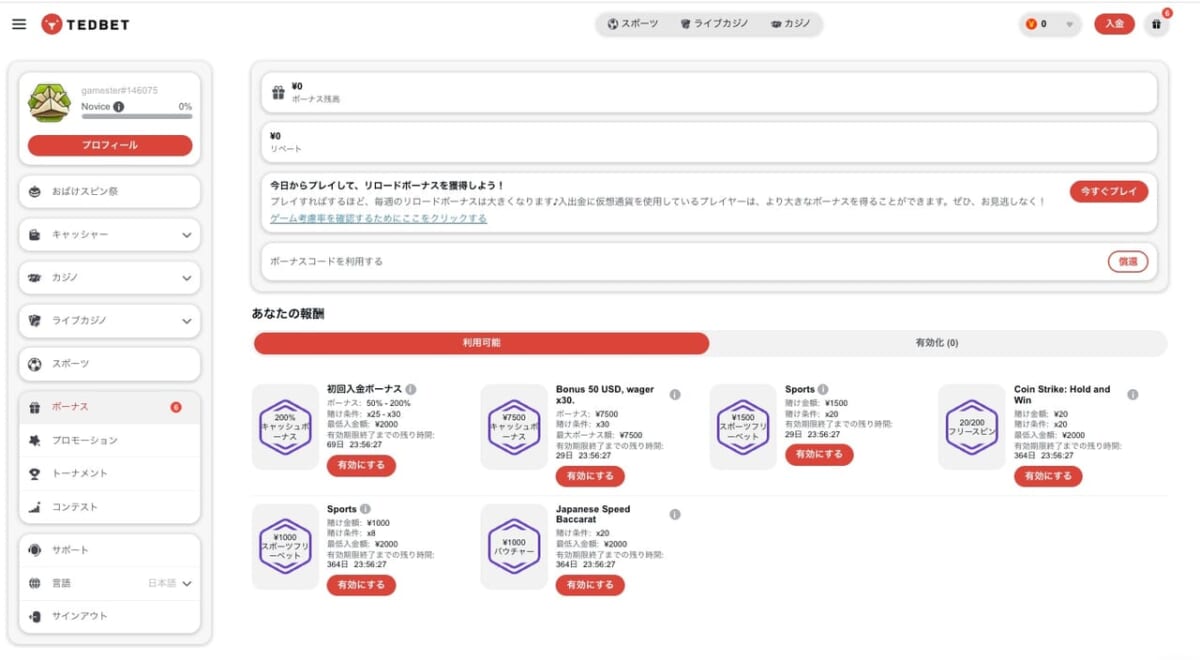
Task: Click サインアウト to sign out
Action: 109,616
